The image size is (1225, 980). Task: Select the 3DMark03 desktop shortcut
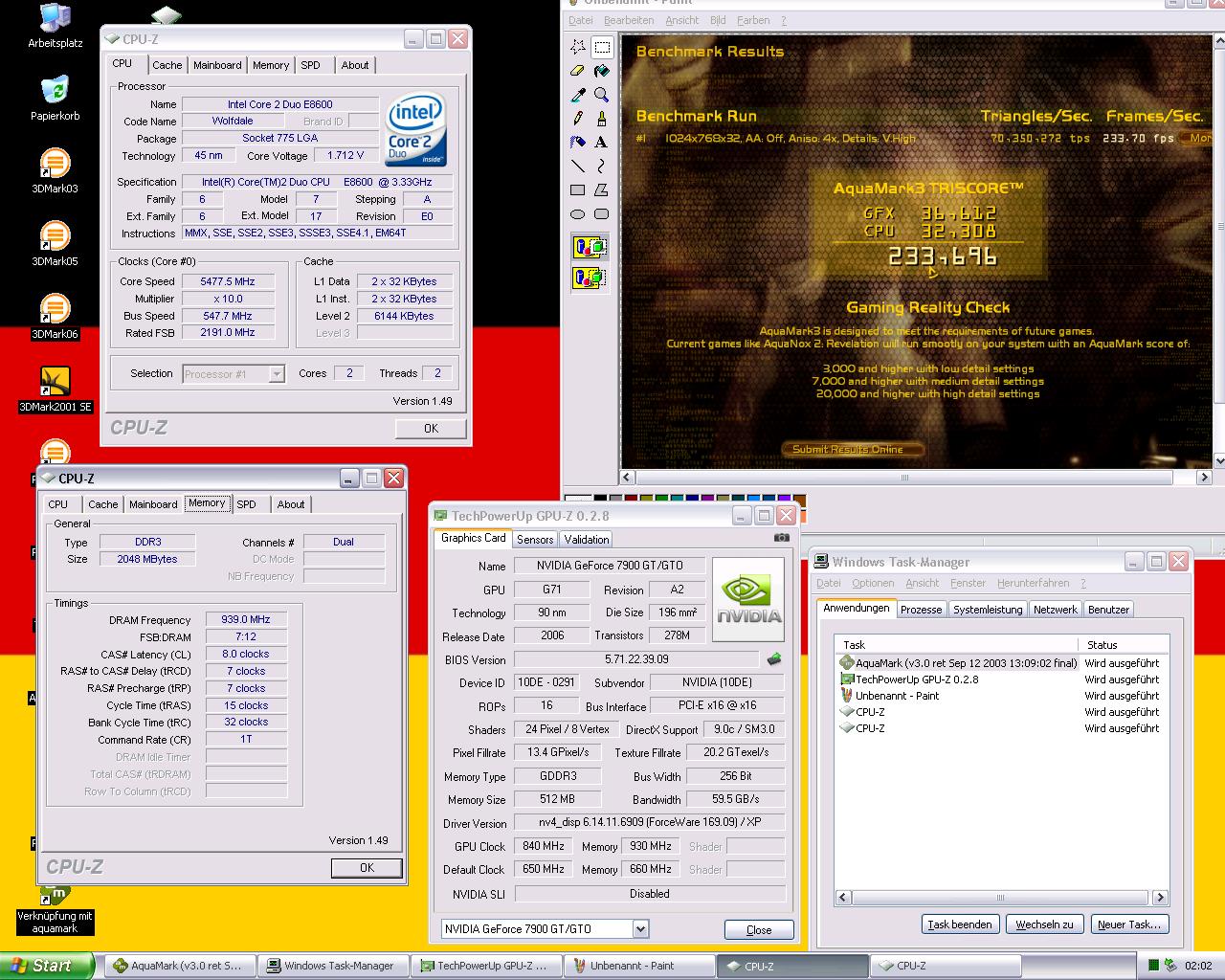[x=55, y=172]
